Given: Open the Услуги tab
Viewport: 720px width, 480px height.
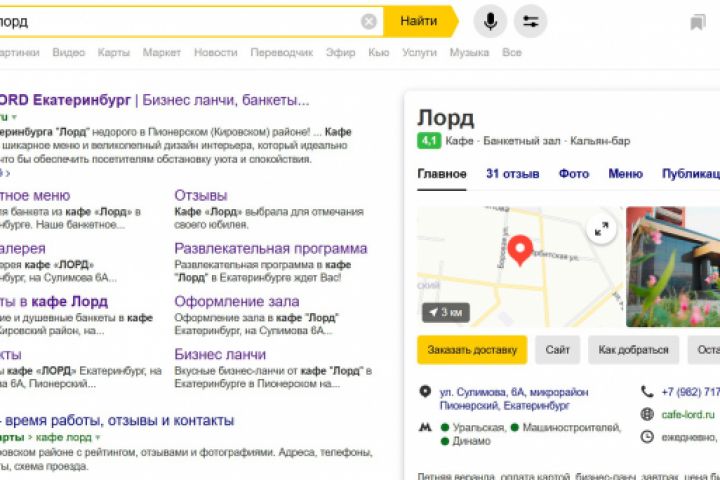Looking at the screenshot, I should [x=419, y=52].
